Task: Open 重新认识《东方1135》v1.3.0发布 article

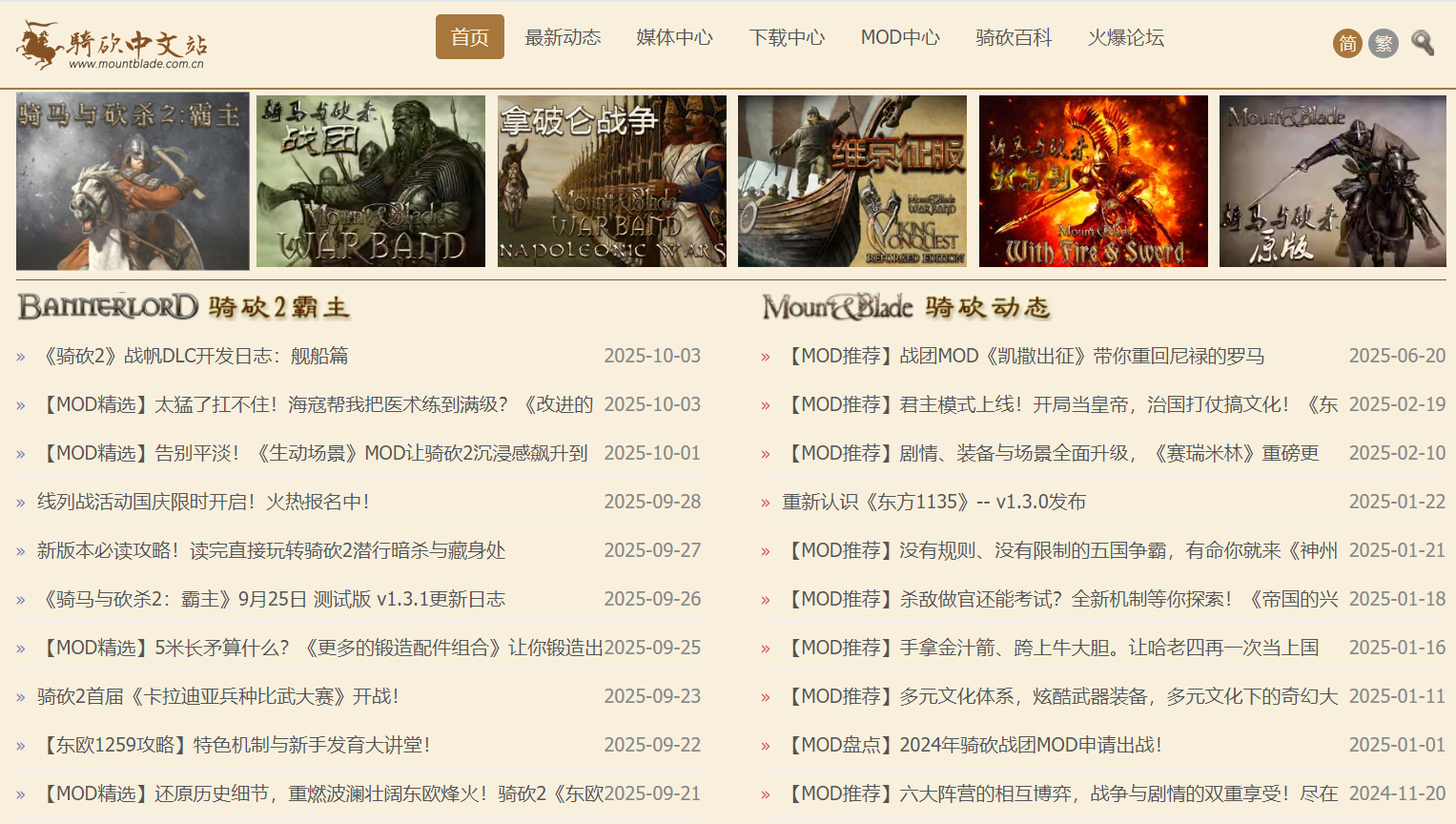Action: tap(934, 502)
